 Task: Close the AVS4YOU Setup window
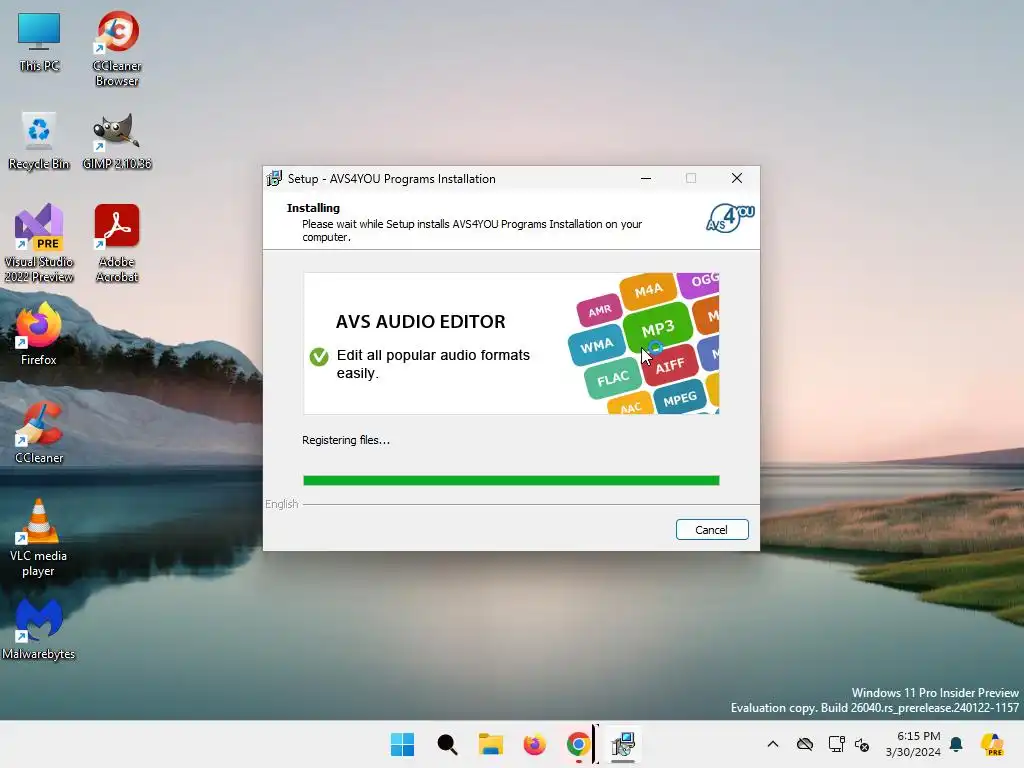click(737, 178)
